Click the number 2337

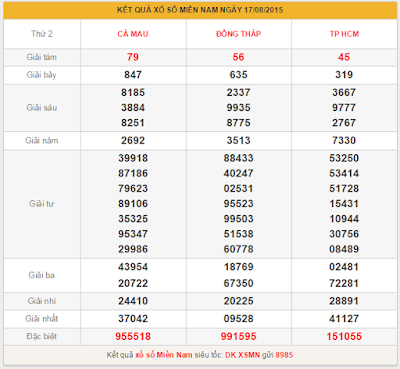coord(238,92)
